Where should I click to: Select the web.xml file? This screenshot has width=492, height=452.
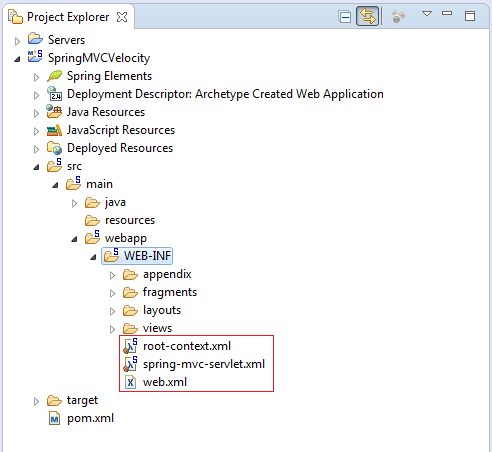(x=165, y=382)
